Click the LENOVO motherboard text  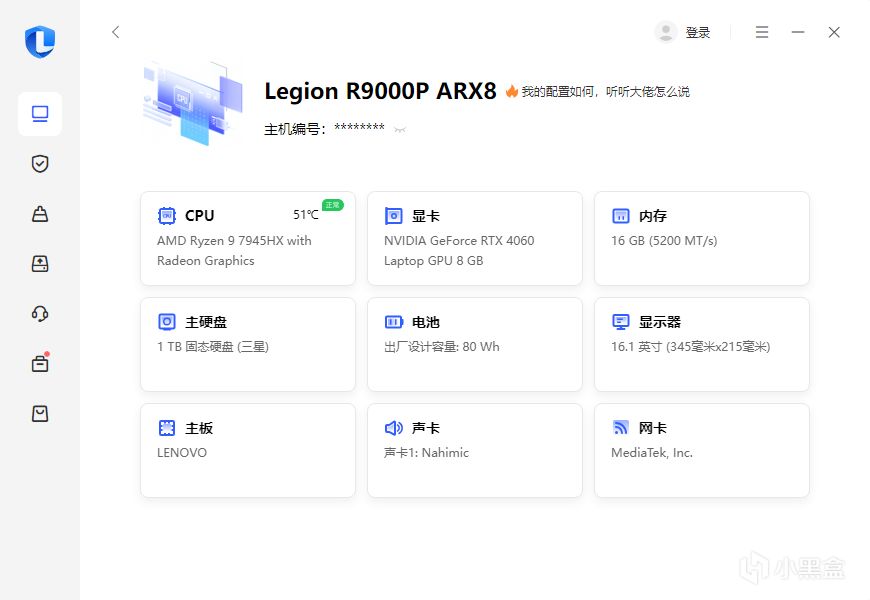point(182,452)
